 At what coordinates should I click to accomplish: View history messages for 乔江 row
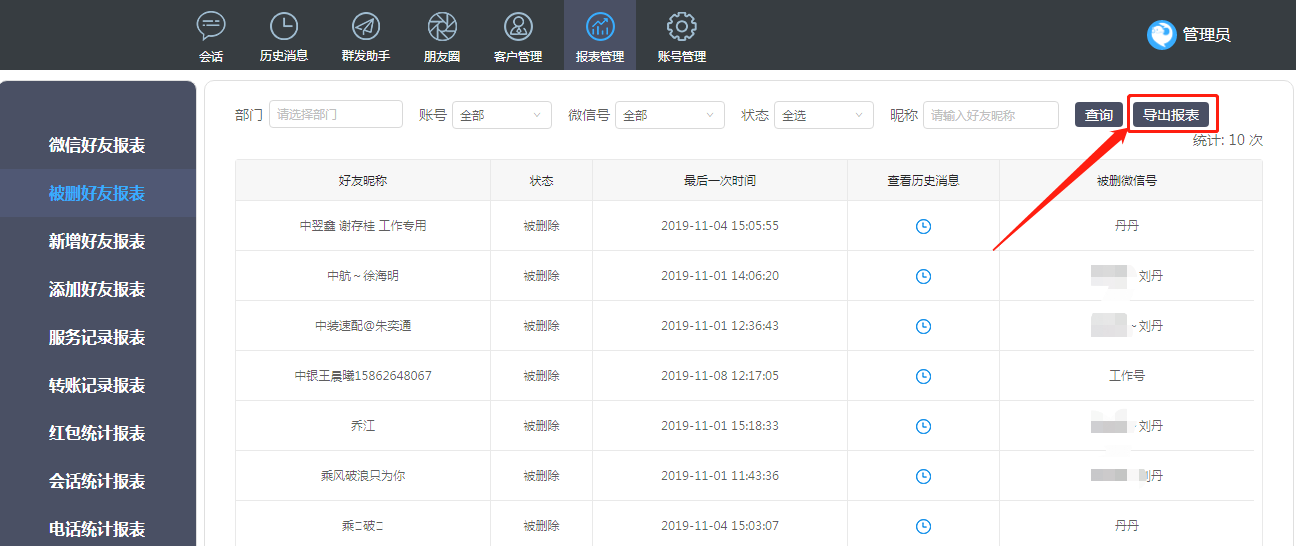click(923, 426)
